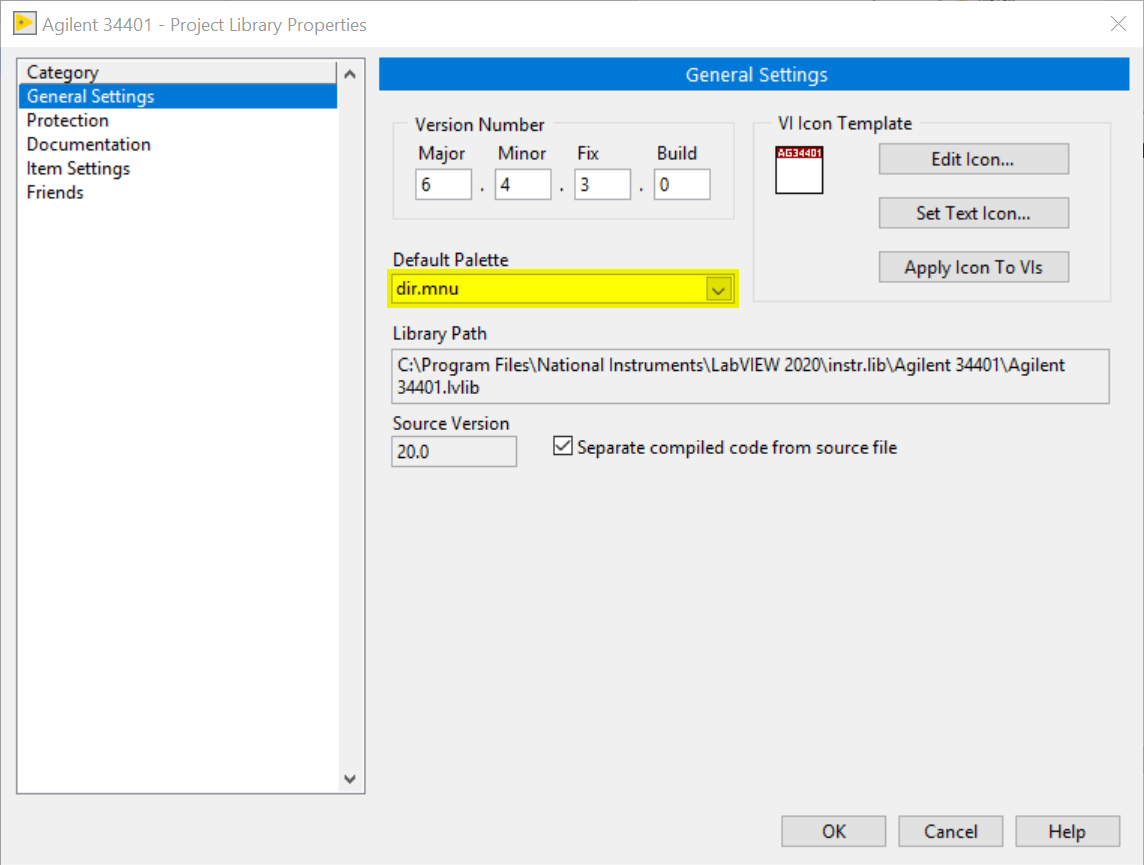Click the Fix version number field
This screenshot has width=1144, height=865.
[x=603, y=185]
